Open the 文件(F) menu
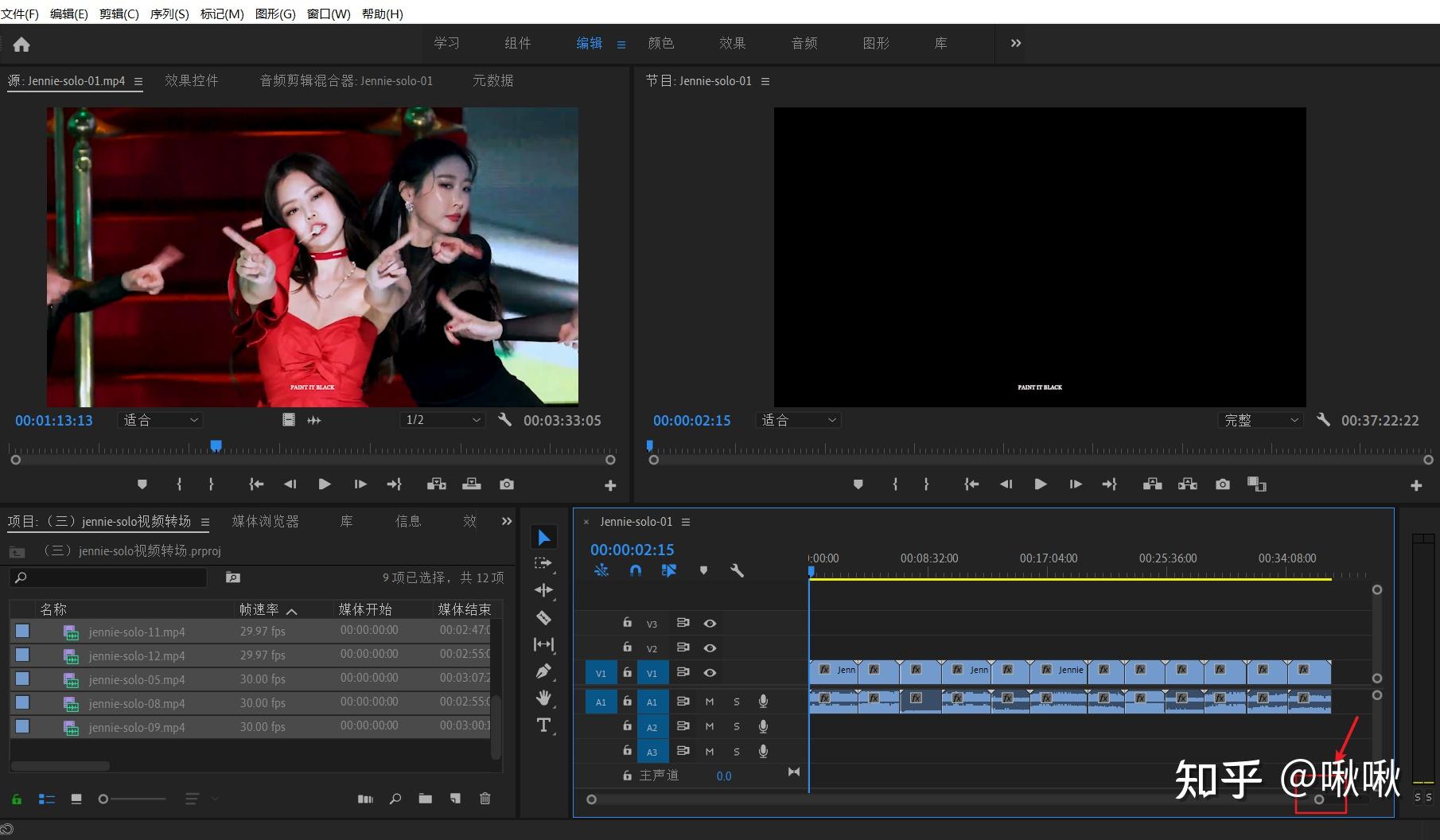 pyautogui.click(x=20, y=14)
